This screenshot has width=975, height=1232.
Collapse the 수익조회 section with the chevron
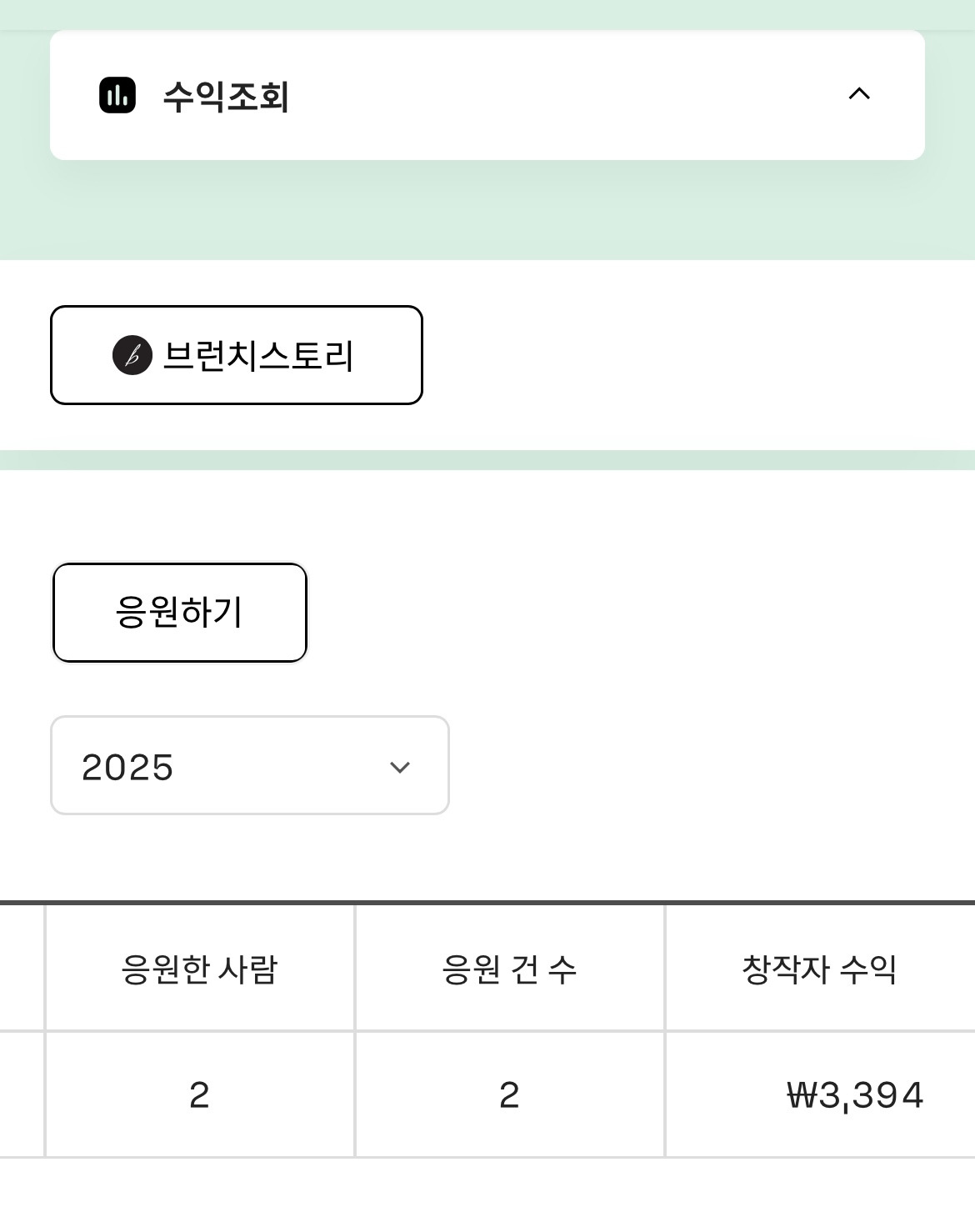click(x=858, y=93)
